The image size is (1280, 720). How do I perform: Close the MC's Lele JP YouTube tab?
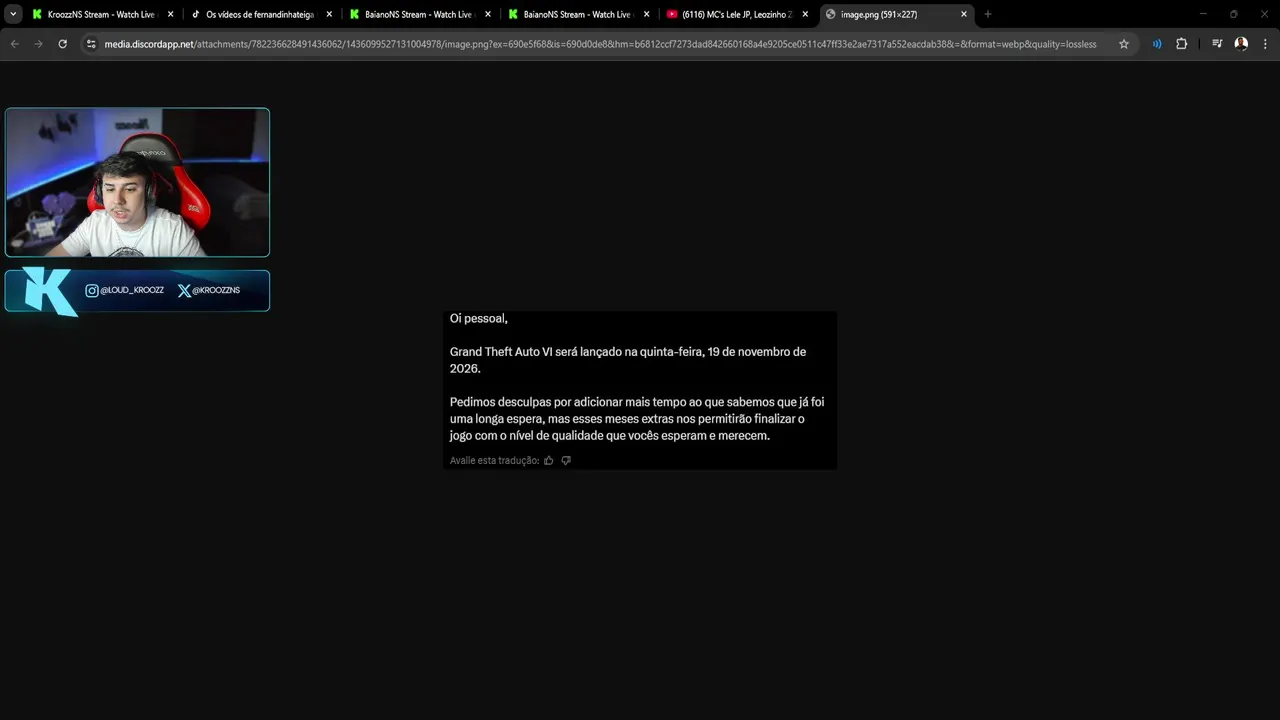805,15
